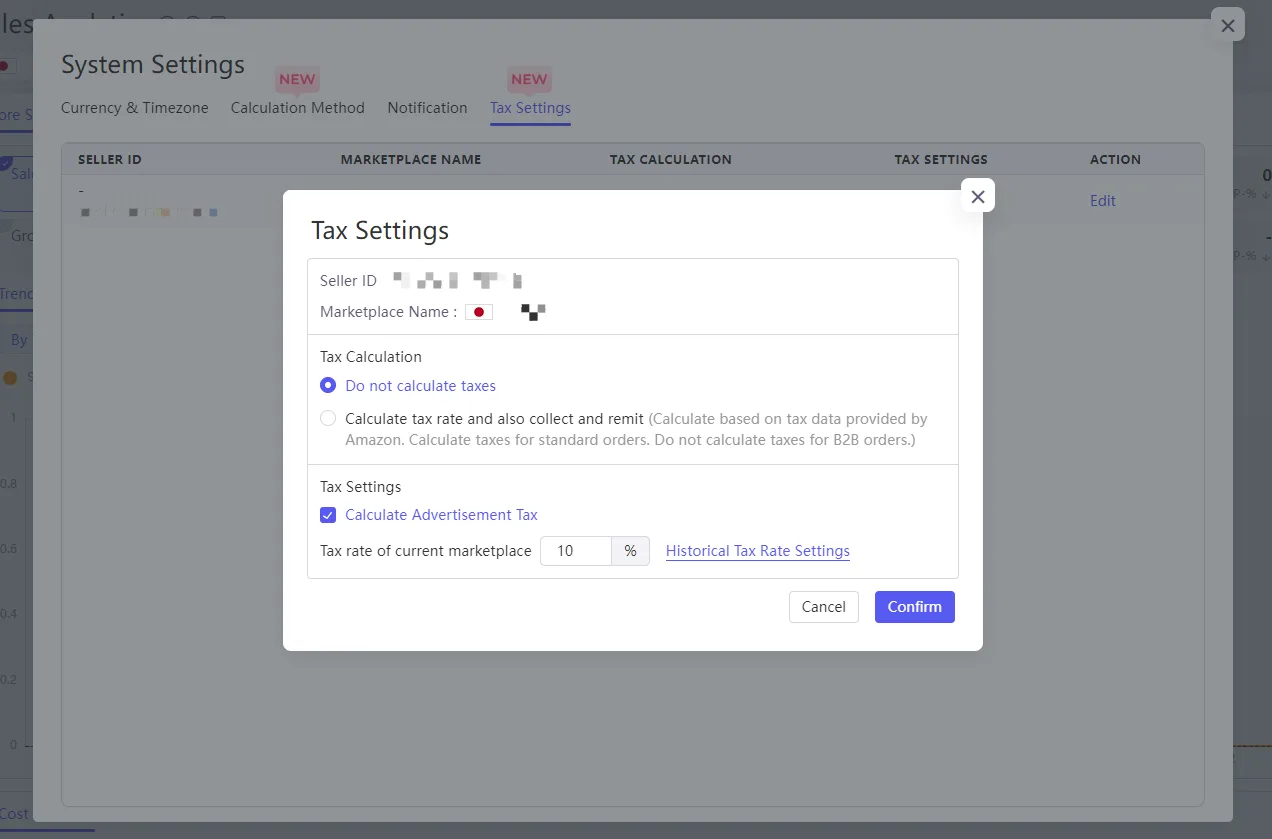
Task: Click the TAX SETTINGS column header
Action: click(941, 160)
